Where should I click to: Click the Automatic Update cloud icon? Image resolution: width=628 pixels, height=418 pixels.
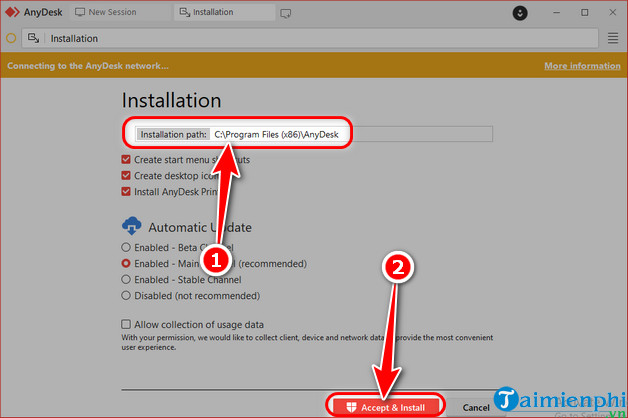130,226
